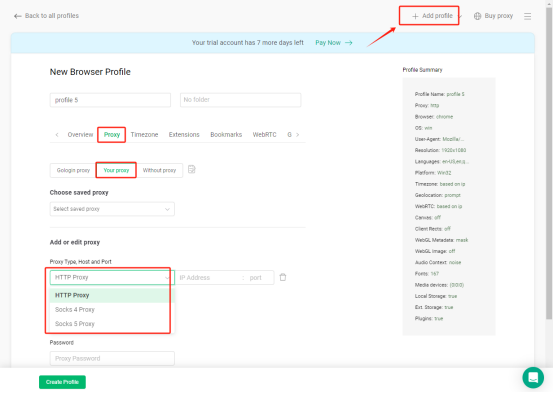Click the Buy proxy button
Image resolution: width=554 pixels, height=393 pixels.
click(493, 16)
